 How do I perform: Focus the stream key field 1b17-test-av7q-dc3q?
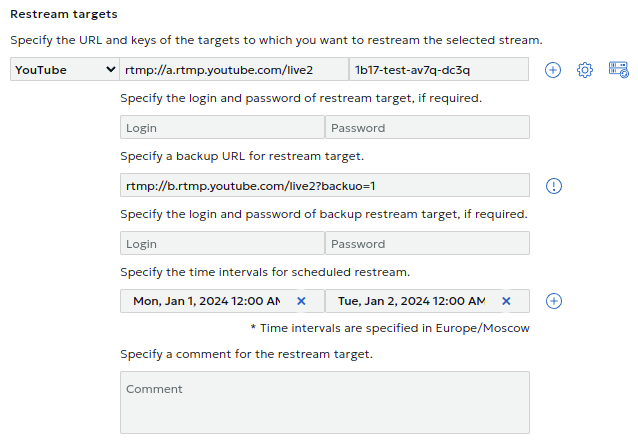438,70
